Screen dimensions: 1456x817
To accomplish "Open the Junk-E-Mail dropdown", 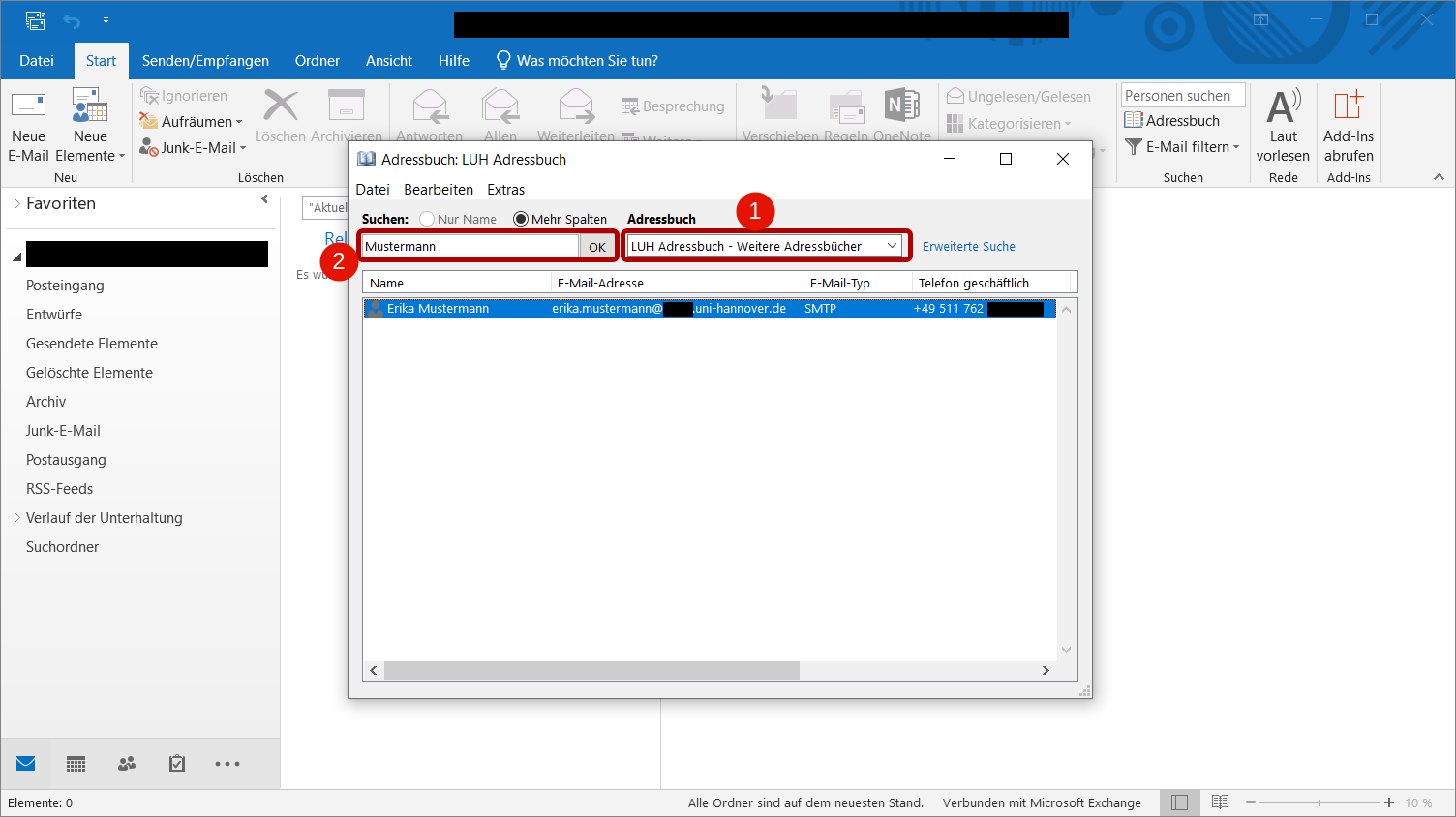I will [x=193, y=147].
